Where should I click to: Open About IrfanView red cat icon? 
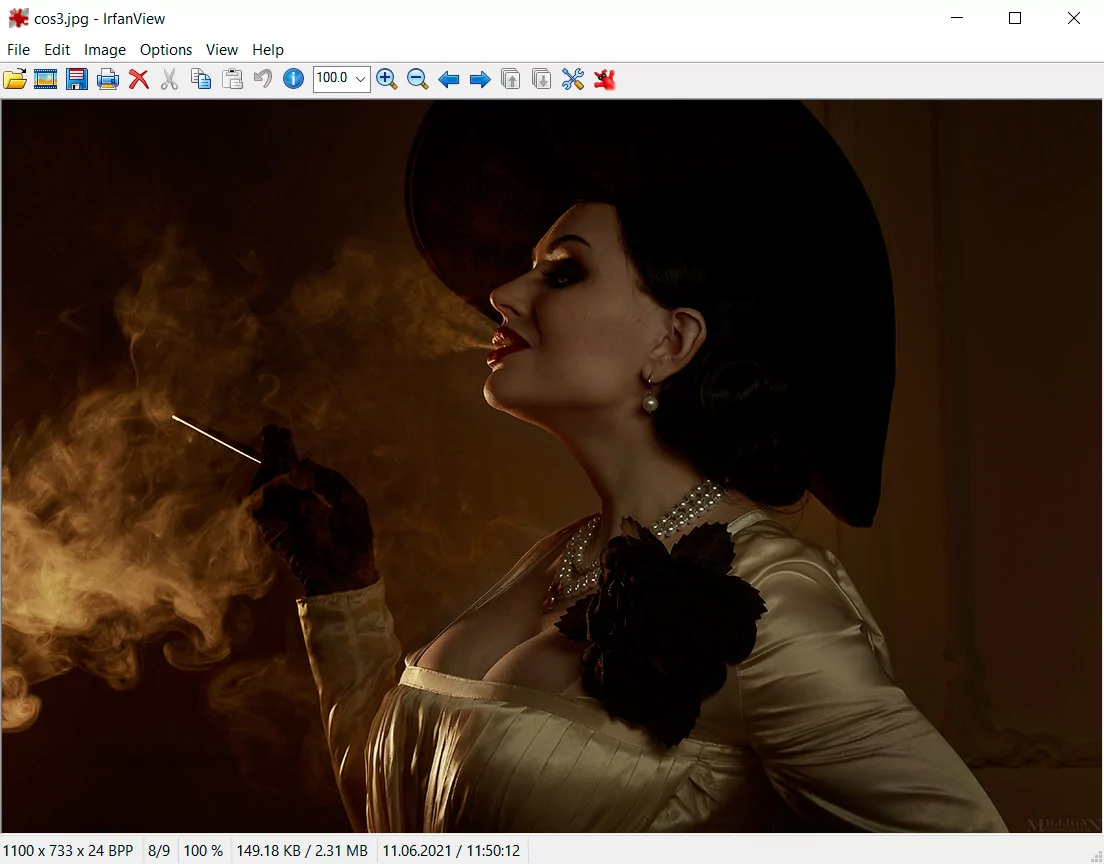[x=604, y=79]
